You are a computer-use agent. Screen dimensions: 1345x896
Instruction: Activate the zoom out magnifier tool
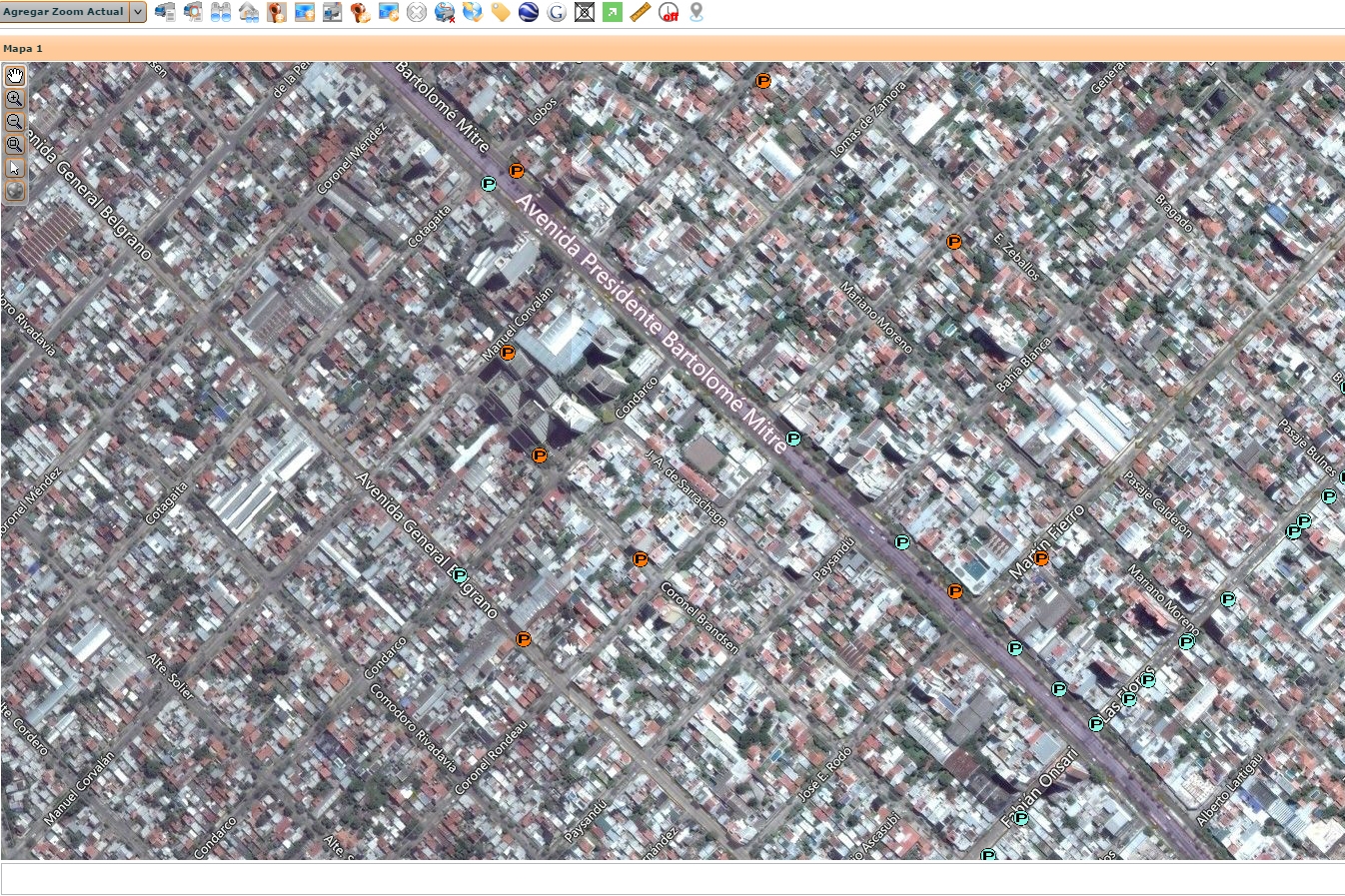coord(15,122)
